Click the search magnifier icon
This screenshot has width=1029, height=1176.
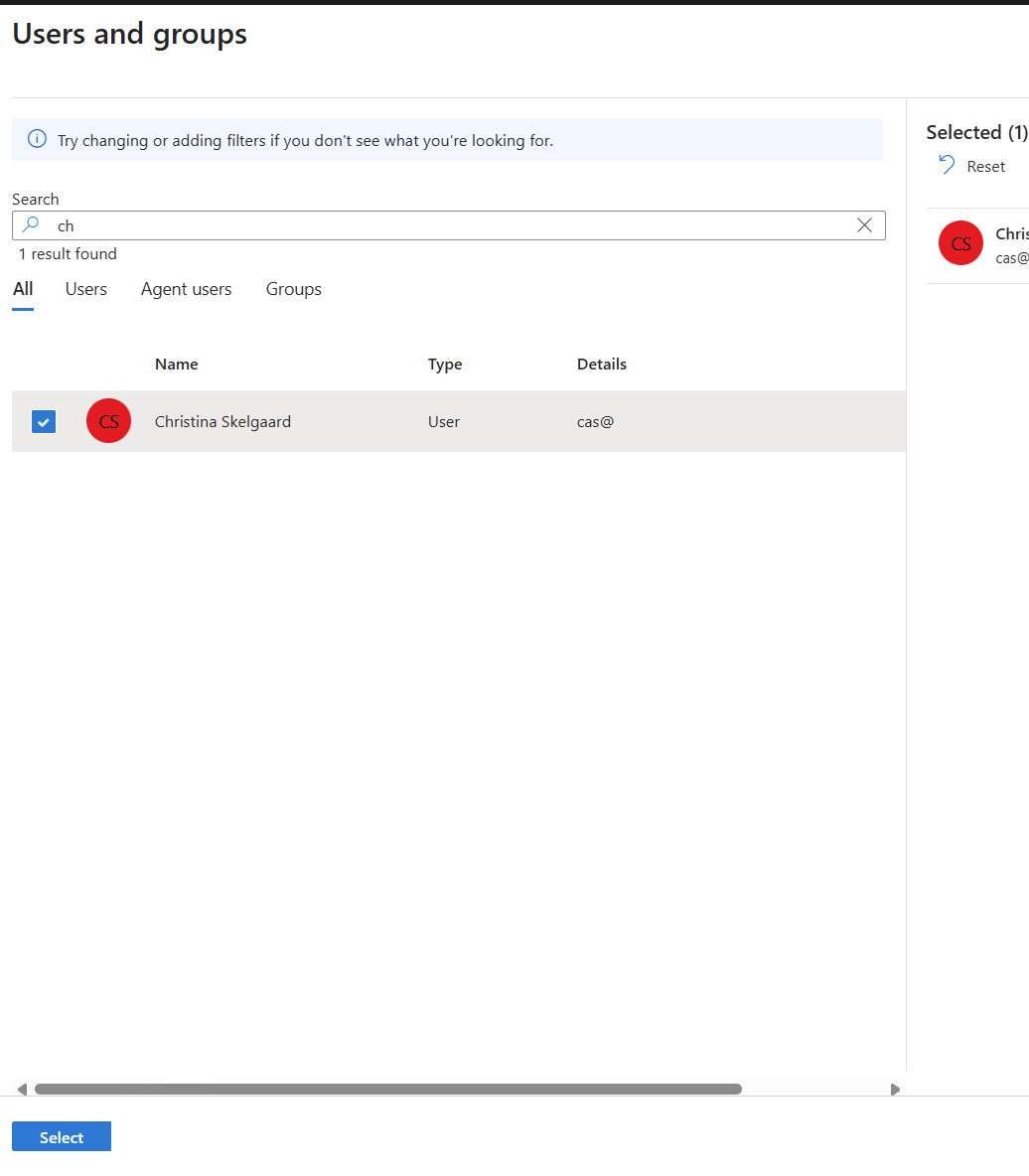pos(31,224)
